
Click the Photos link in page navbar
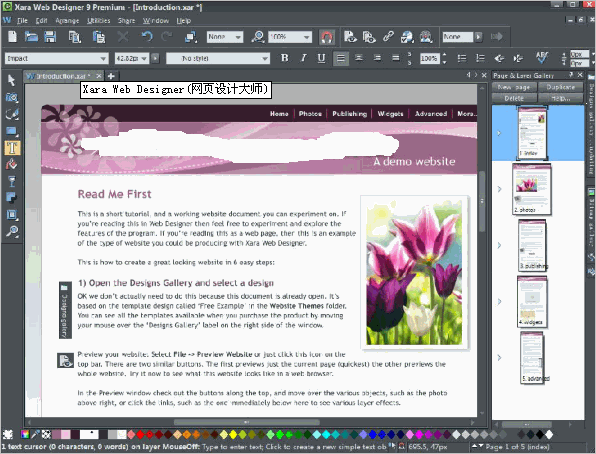[x=310, y=114]
